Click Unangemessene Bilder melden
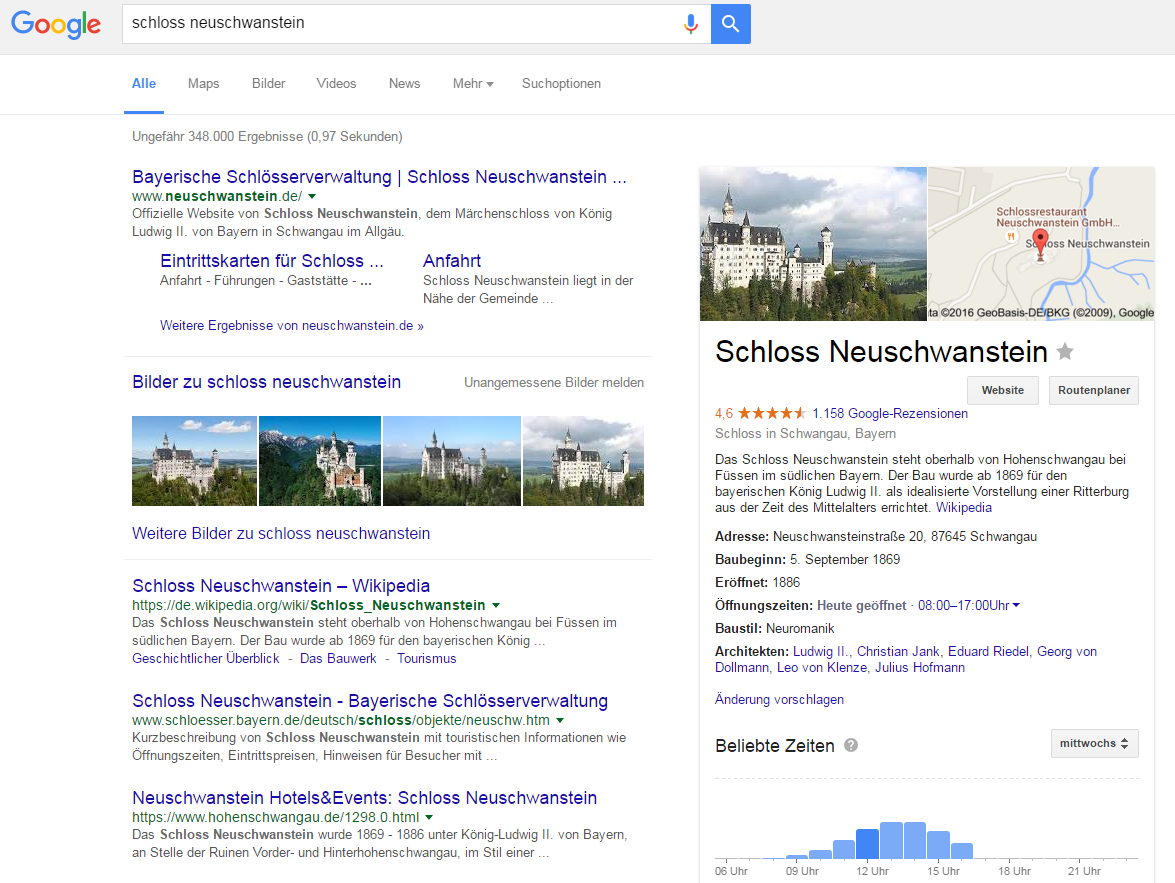Image resolution: width=1175 pixels, height=883 pixels. click(554, 383)
